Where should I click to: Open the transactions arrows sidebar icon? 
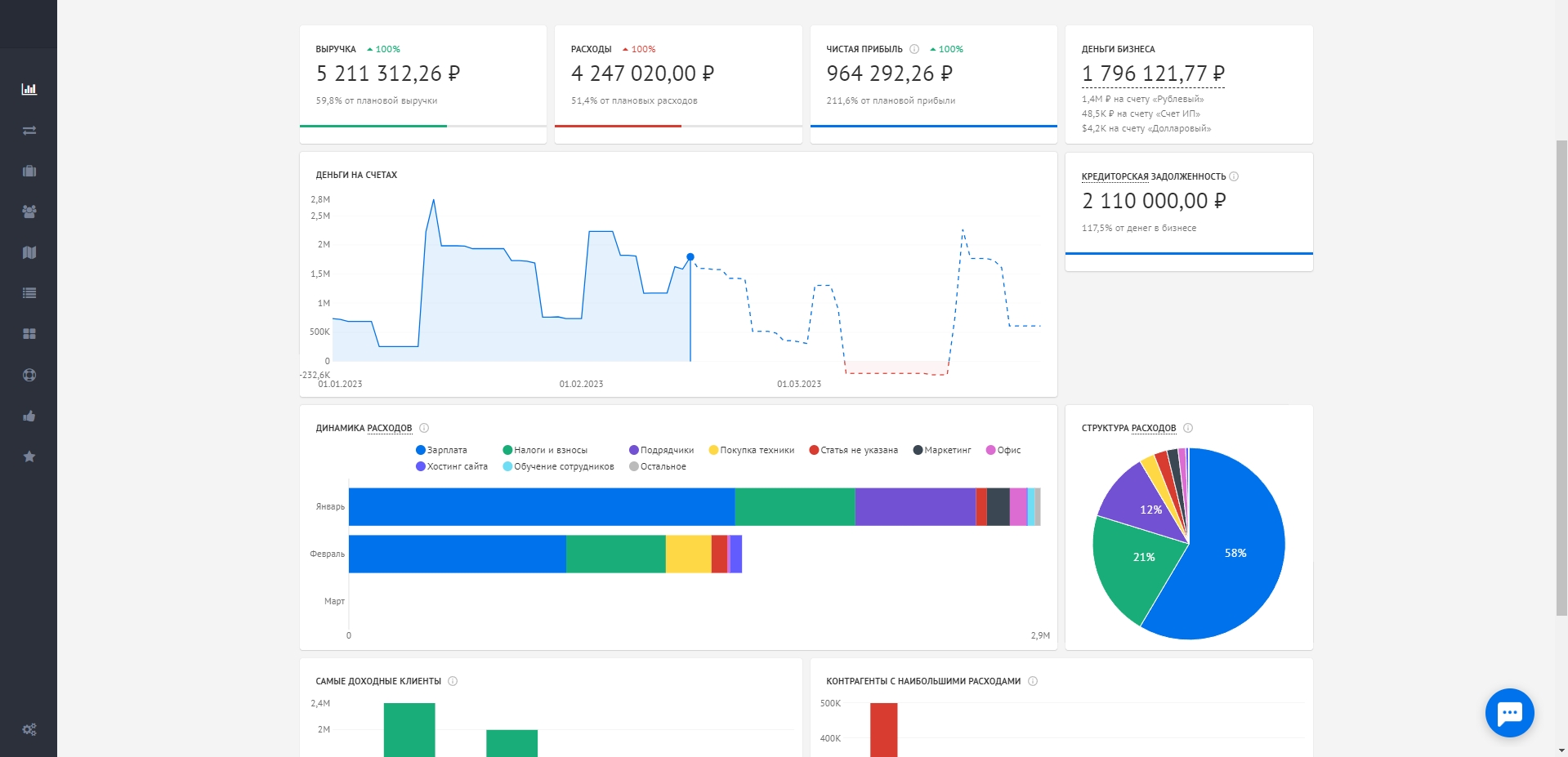click(x=29, y=130)
